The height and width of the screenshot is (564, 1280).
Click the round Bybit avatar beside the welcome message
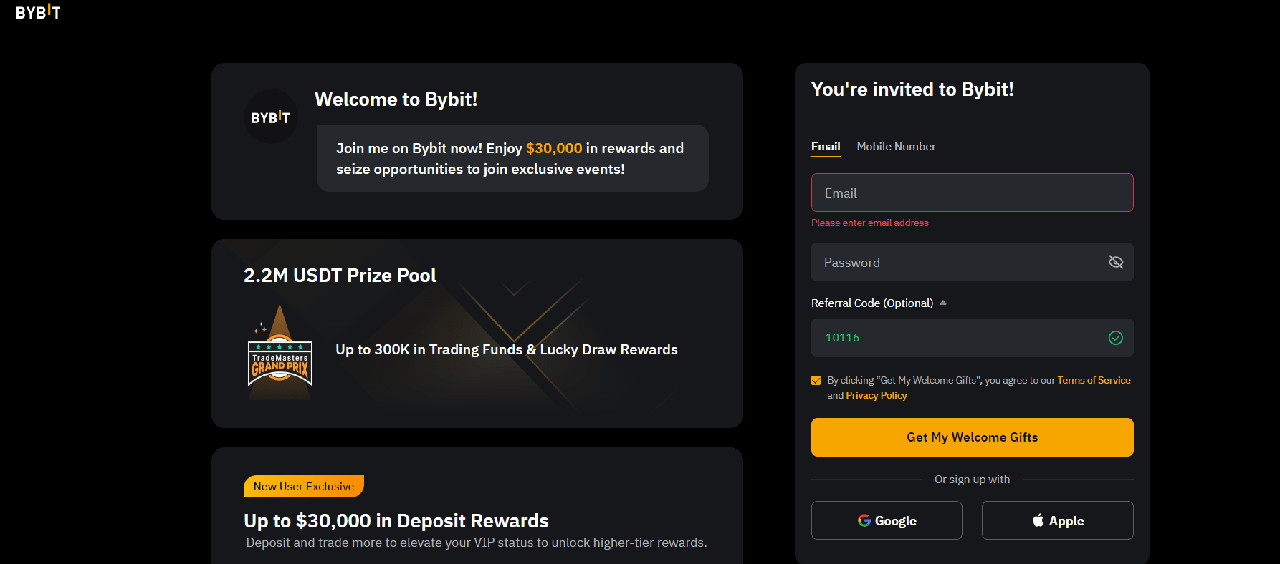coord(271,117)
